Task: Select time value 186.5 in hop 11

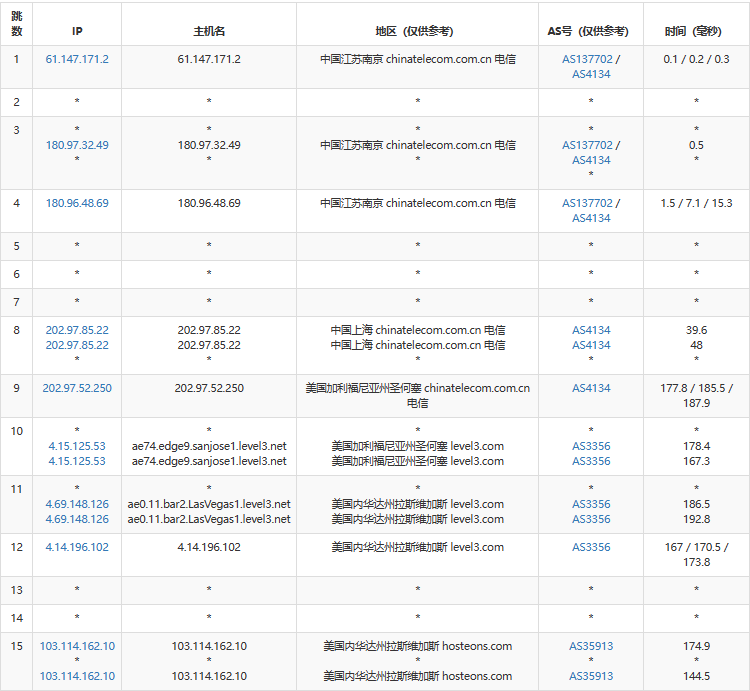Action: (x=696, y=504)
